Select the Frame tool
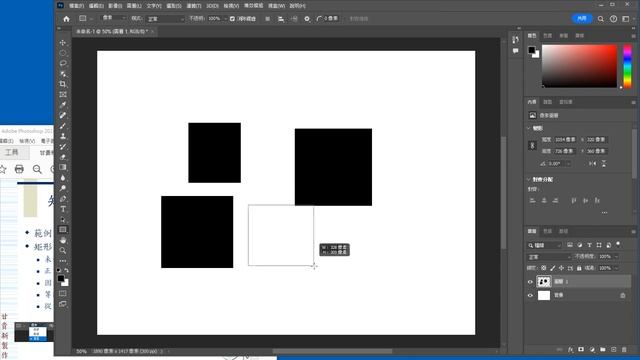This screenshot has height=360, width=640. coord(62,95)
